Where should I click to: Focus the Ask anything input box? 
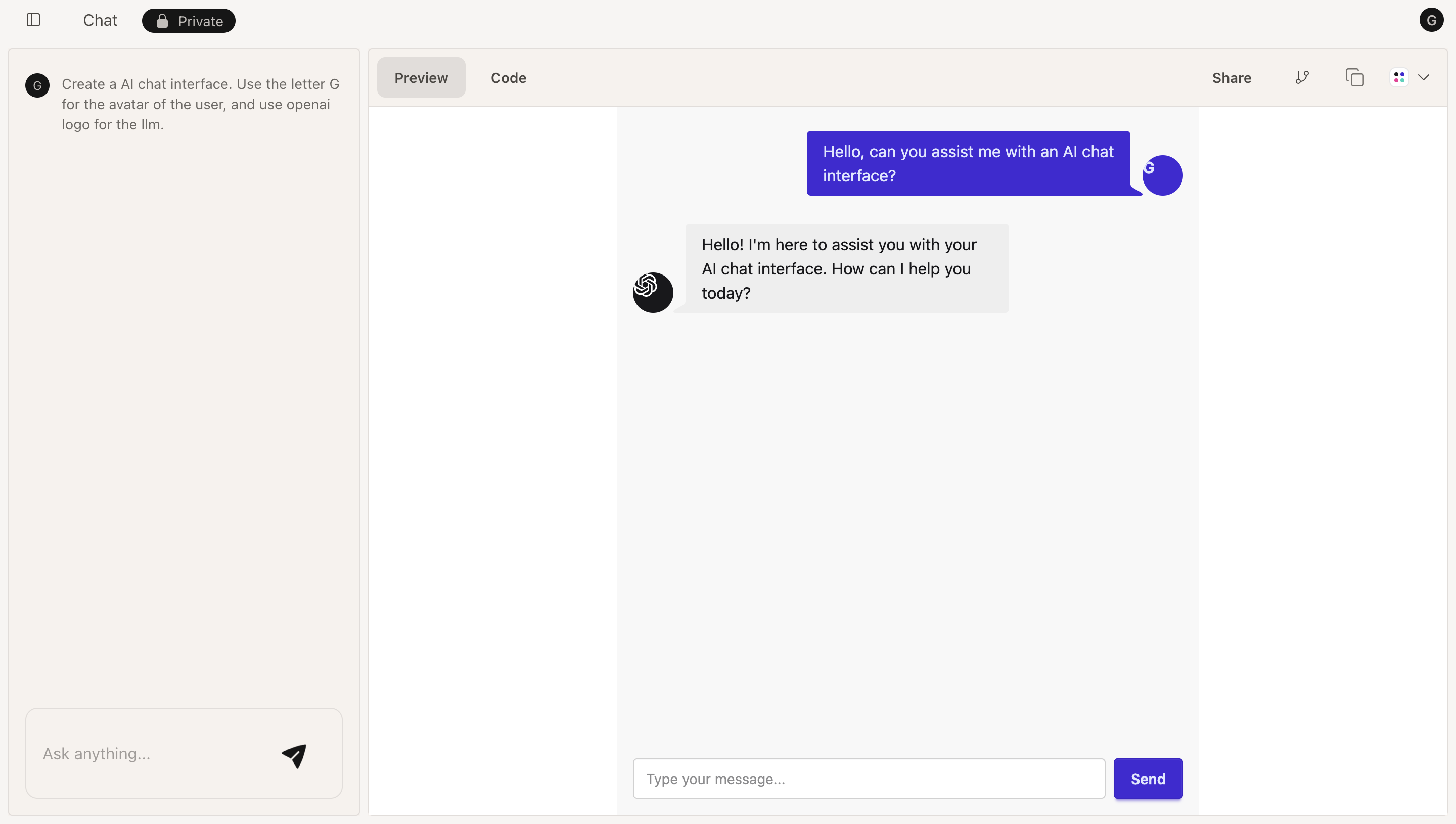pyautogui.click(x=184, y=753)
